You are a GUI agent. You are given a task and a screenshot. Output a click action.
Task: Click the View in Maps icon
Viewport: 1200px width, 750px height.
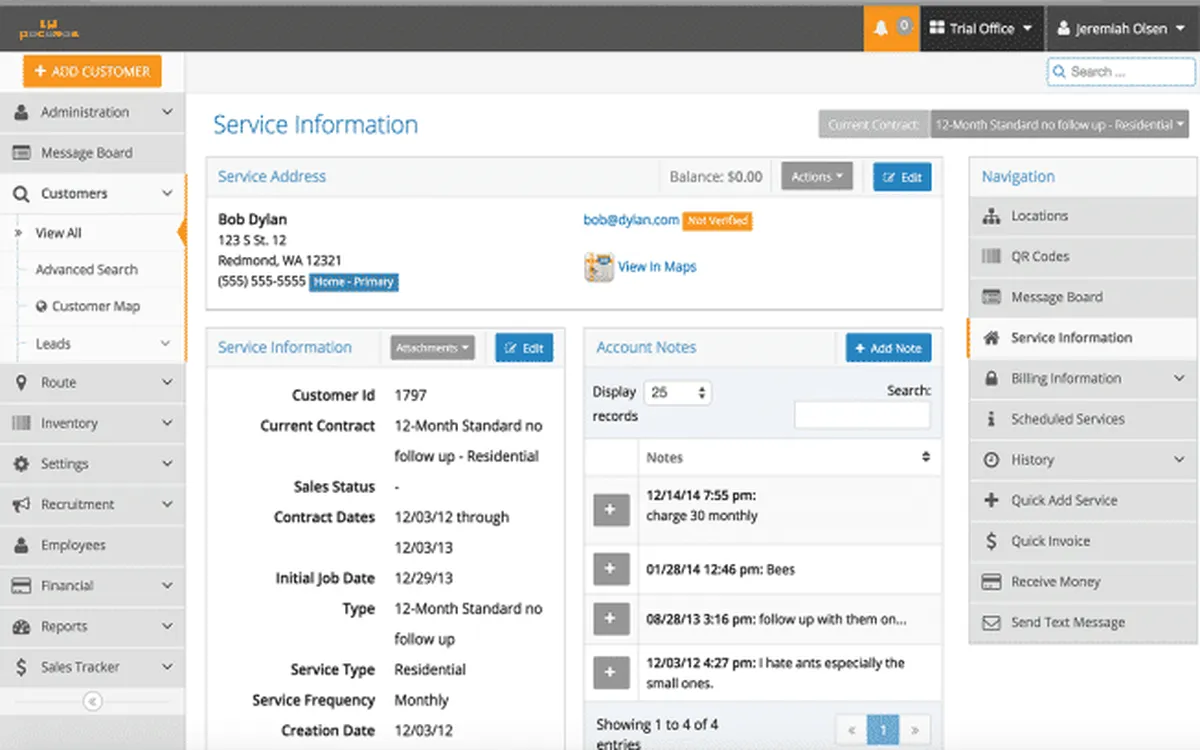click(x=599, y=267)
